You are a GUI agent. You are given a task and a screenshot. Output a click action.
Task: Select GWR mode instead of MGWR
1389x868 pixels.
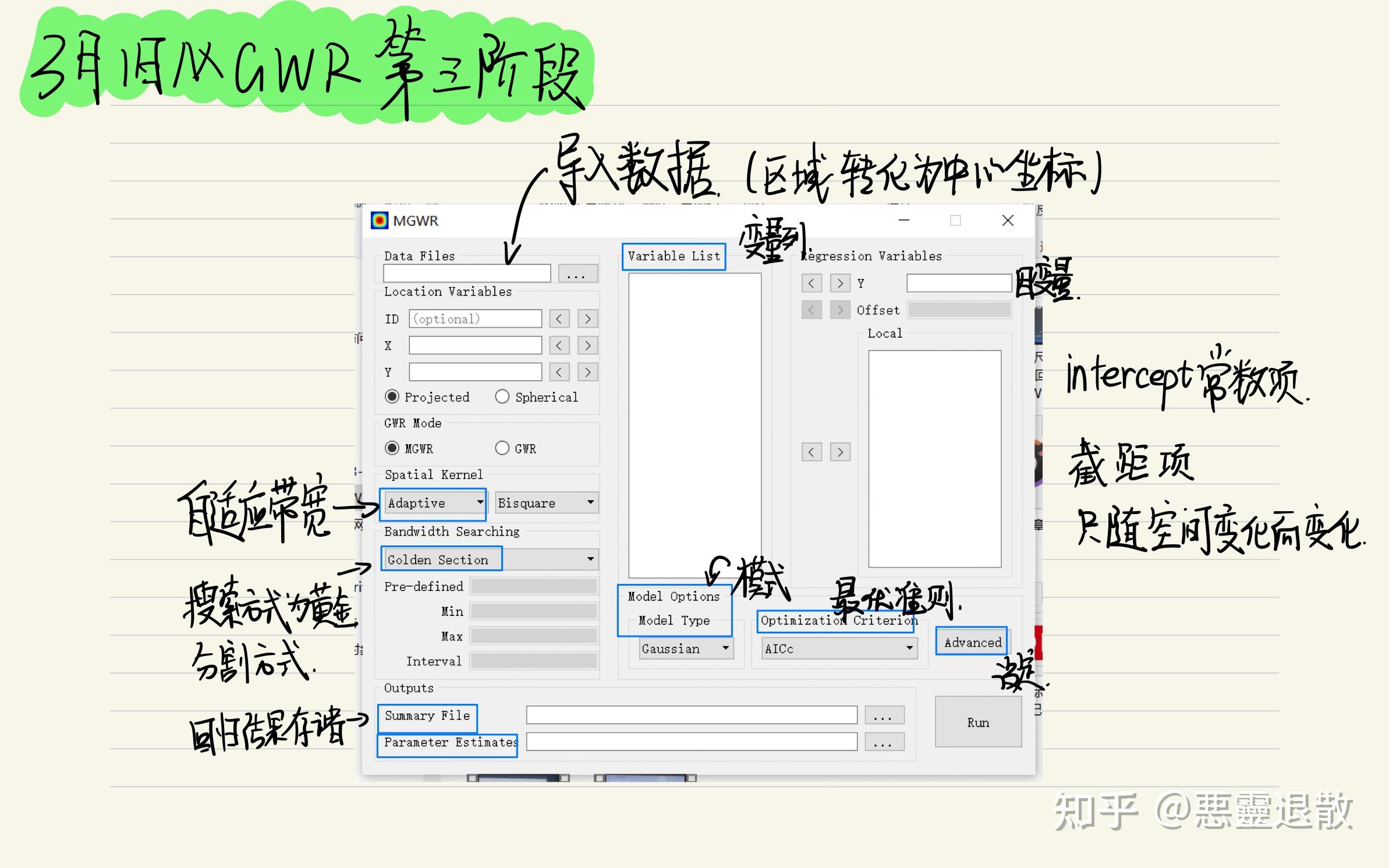click(x=502, y=448)
